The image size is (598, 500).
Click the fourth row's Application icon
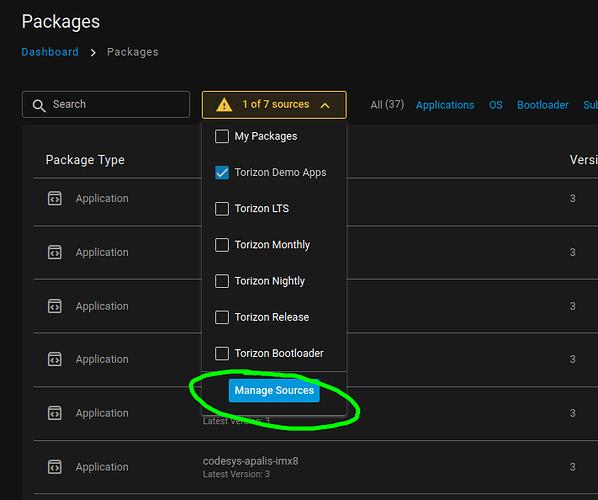55,359
